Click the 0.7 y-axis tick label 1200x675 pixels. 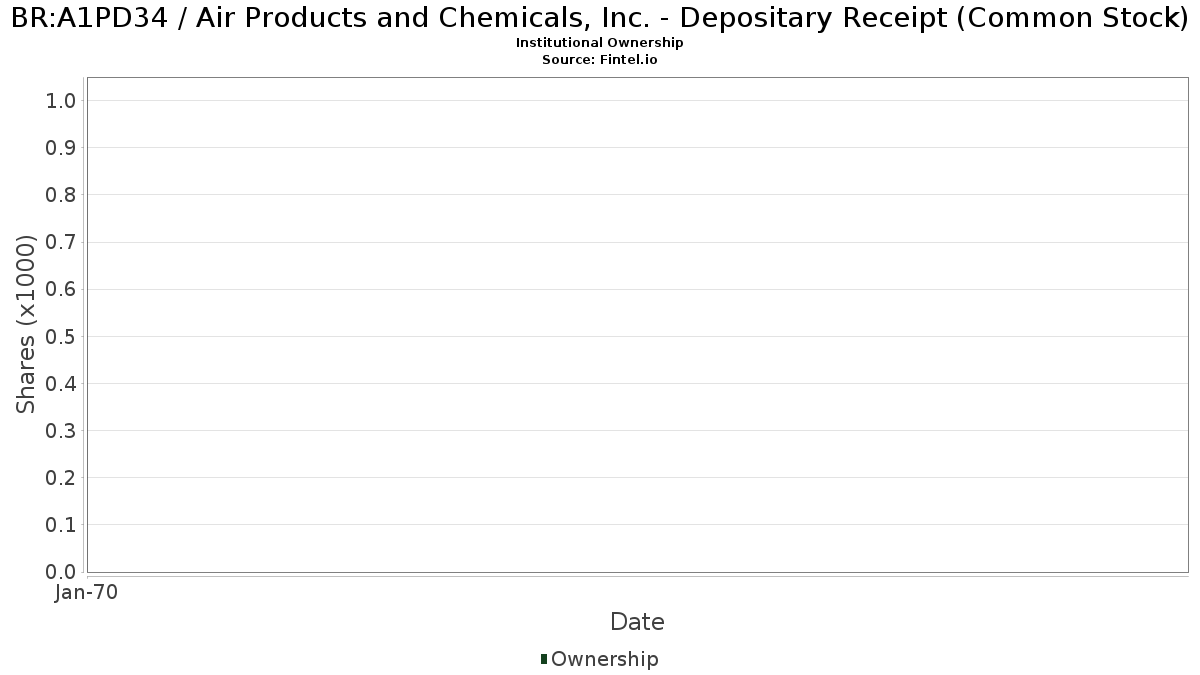[61, 242]
